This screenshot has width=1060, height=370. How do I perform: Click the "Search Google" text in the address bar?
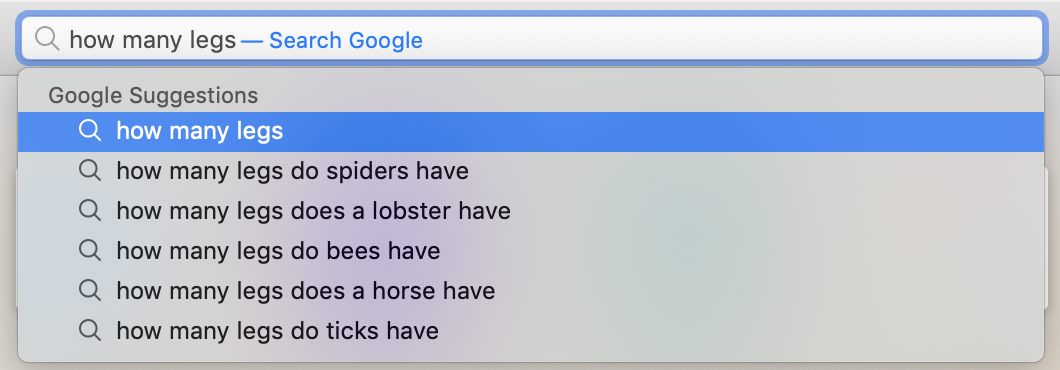(345, 41)
